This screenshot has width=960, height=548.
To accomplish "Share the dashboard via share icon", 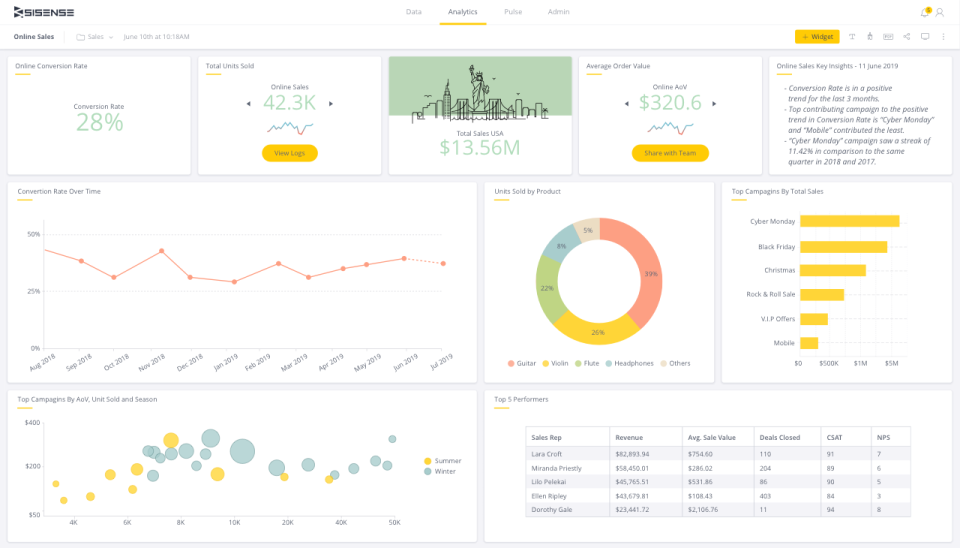I will [907, 37].
